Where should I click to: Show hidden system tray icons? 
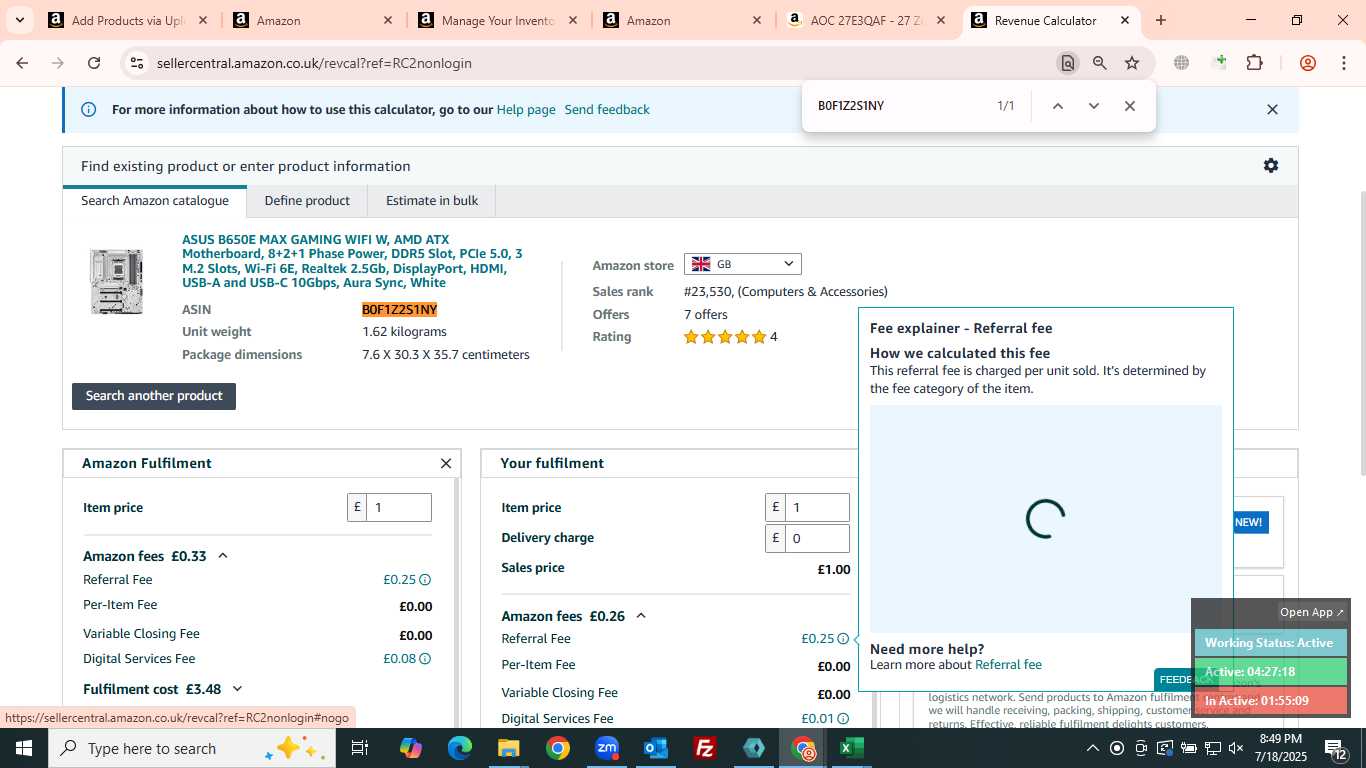point(1092,748)
